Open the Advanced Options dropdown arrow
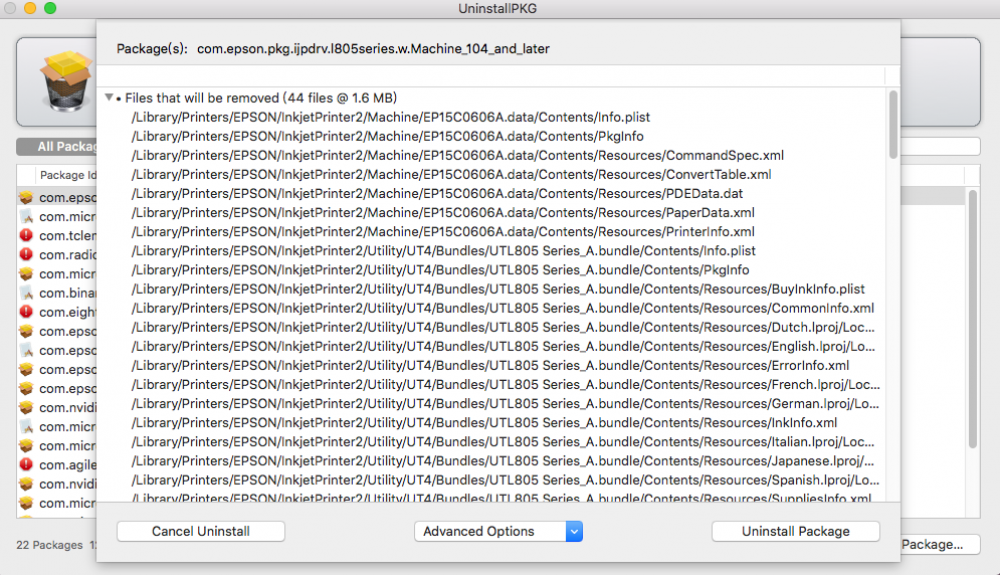The image size is (1000, 575). [x=574, y=531]
